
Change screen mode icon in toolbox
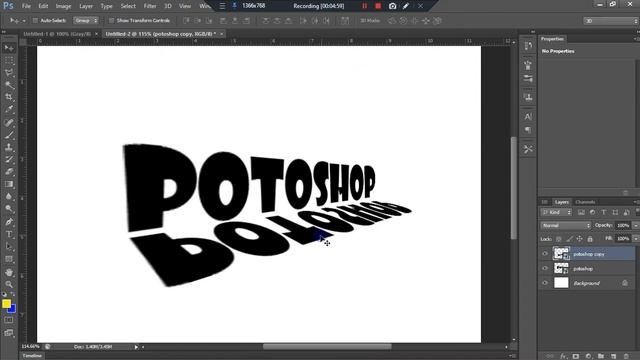[x=9, y=333]
